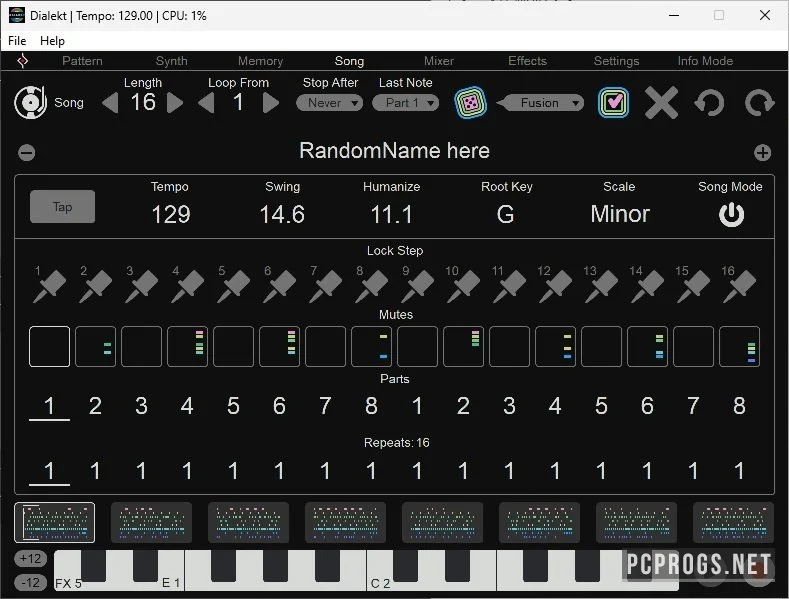Click Lock Step pin 14

coord(648,286)
